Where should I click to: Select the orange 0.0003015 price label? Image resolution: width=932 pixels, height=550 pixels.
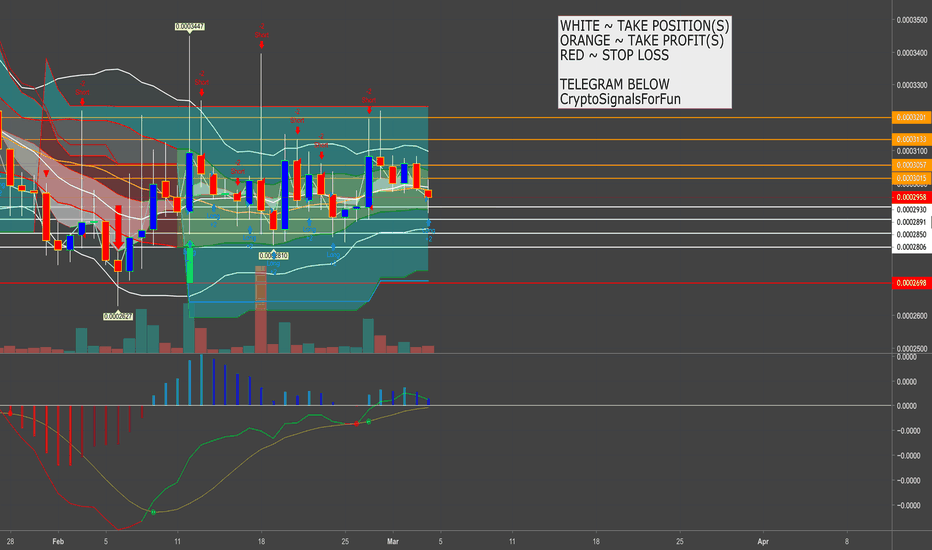911,178
